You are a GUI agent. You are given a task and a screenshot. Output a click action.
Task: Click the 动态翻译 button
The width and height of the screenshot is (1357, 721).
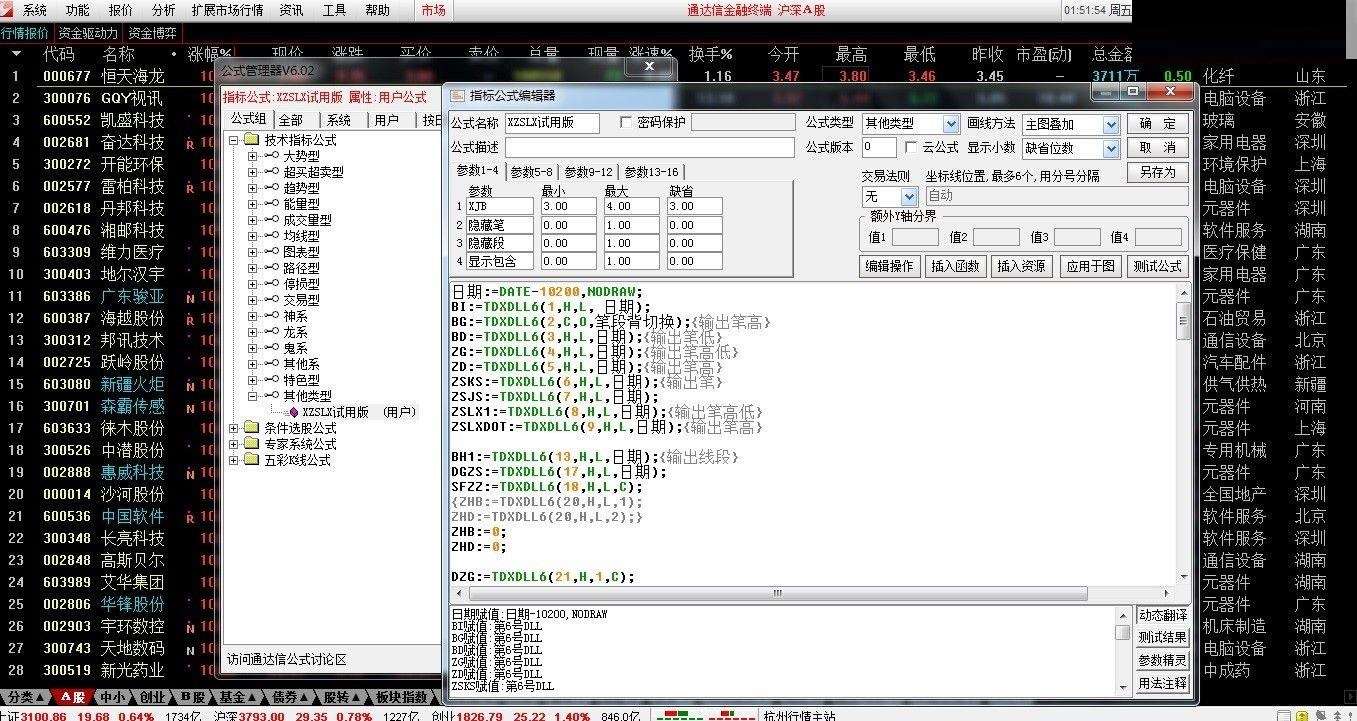1163,615
